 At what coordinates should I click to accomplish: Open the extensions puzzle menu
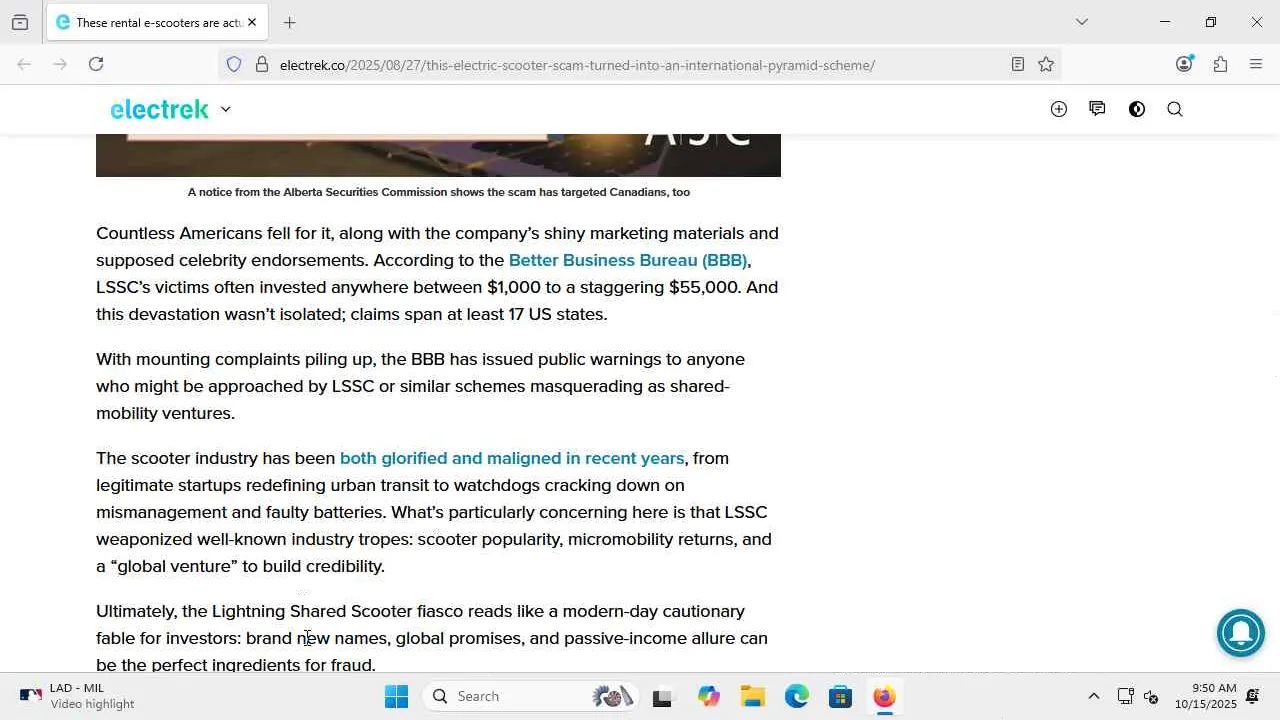1220,64
